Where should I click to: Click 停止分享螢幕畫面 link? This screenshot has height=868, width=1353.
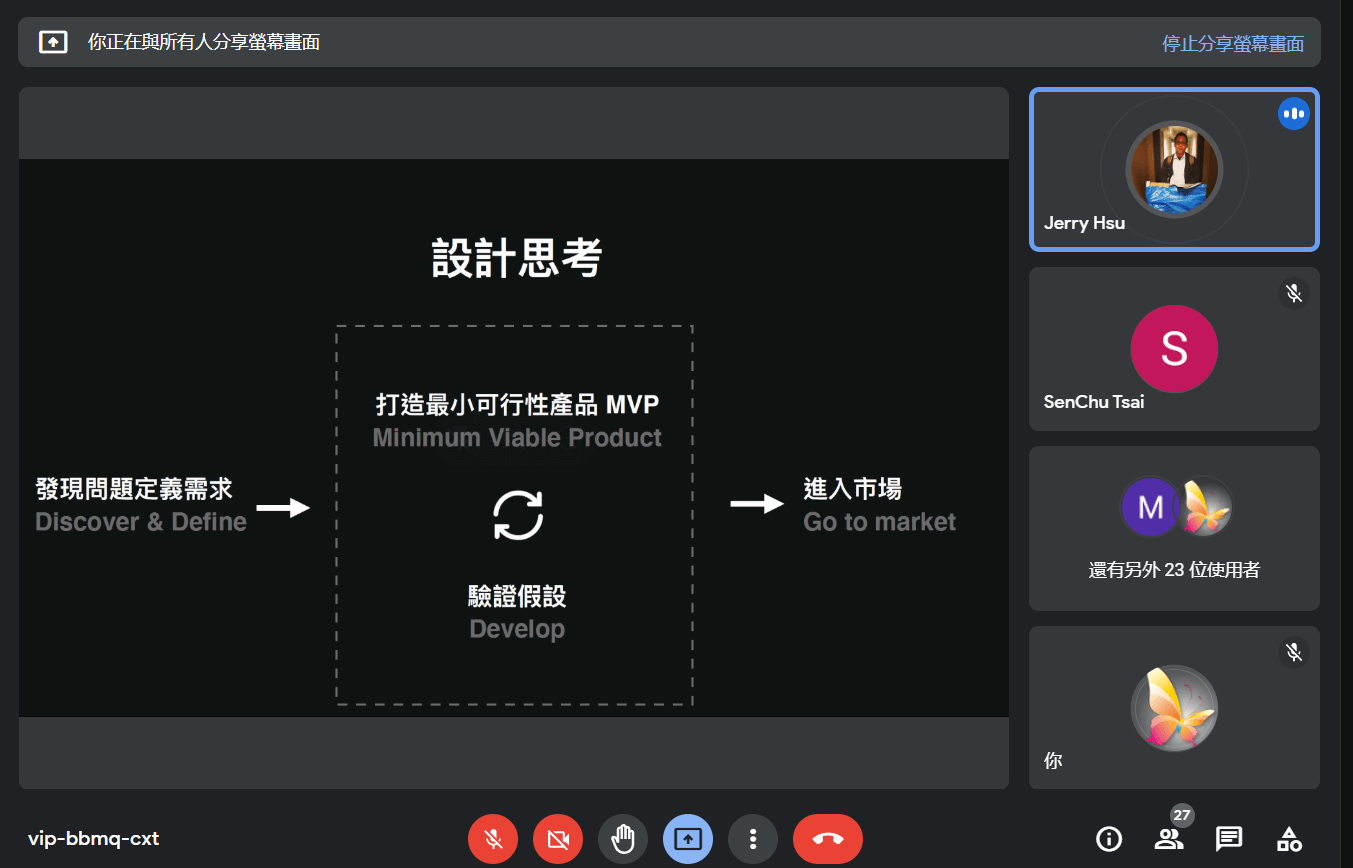click(1232, 43)
